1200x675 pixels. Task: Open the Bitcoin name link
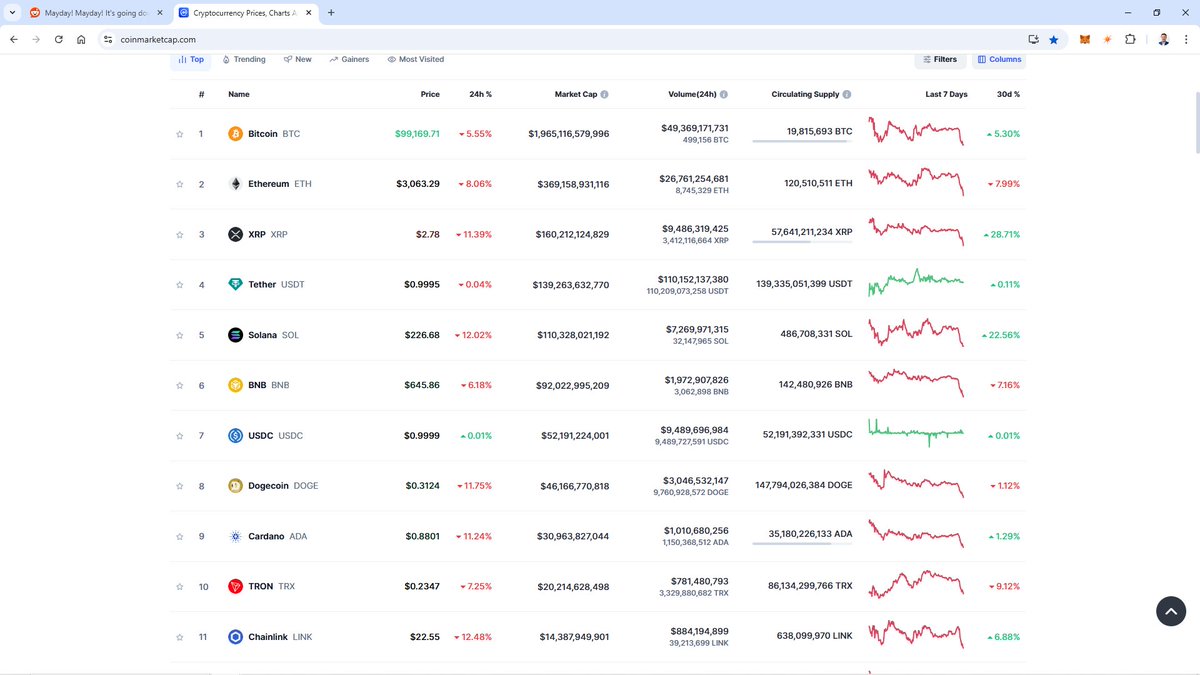263,134
